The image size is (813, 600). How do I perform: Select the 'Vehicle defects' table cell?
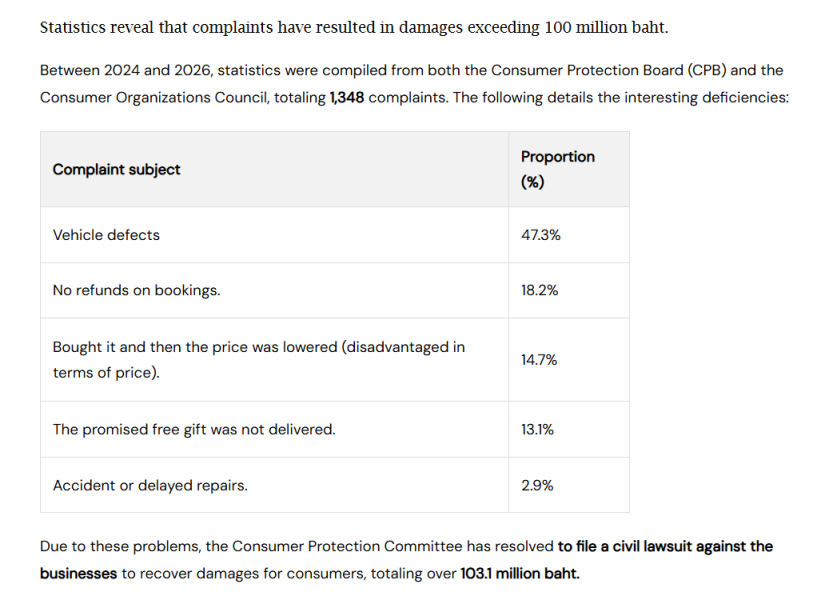click(x=274, y=235)
